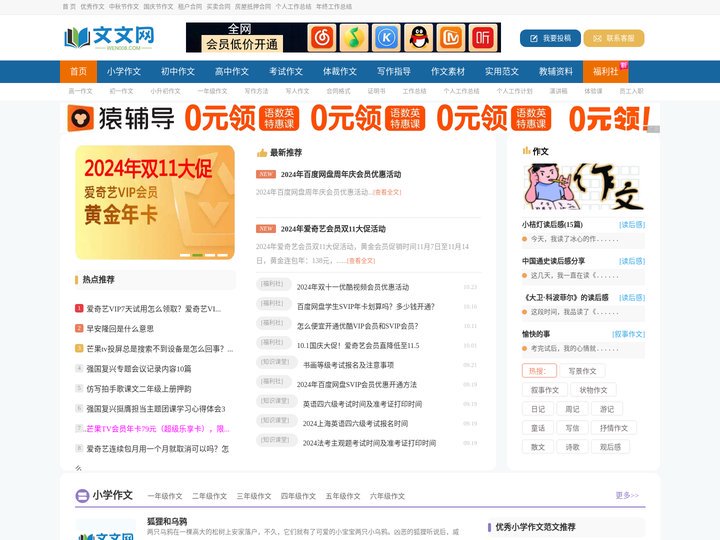The width and height of the screenshot is (720, 540).
Task: Click the thumbs-up icon beside 最新推荐
Action: 262,152
